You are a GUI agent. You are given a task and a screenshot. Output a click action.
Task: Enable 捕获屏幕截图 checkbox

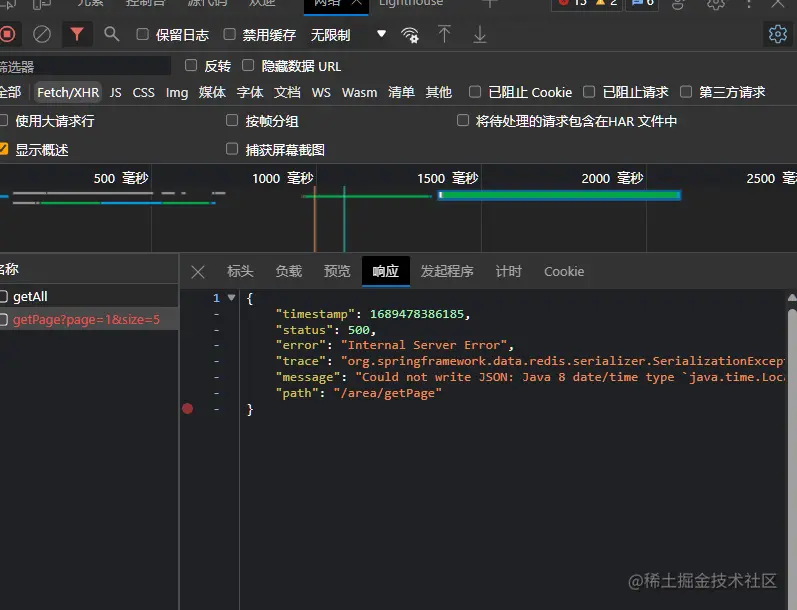click(232, 149)
